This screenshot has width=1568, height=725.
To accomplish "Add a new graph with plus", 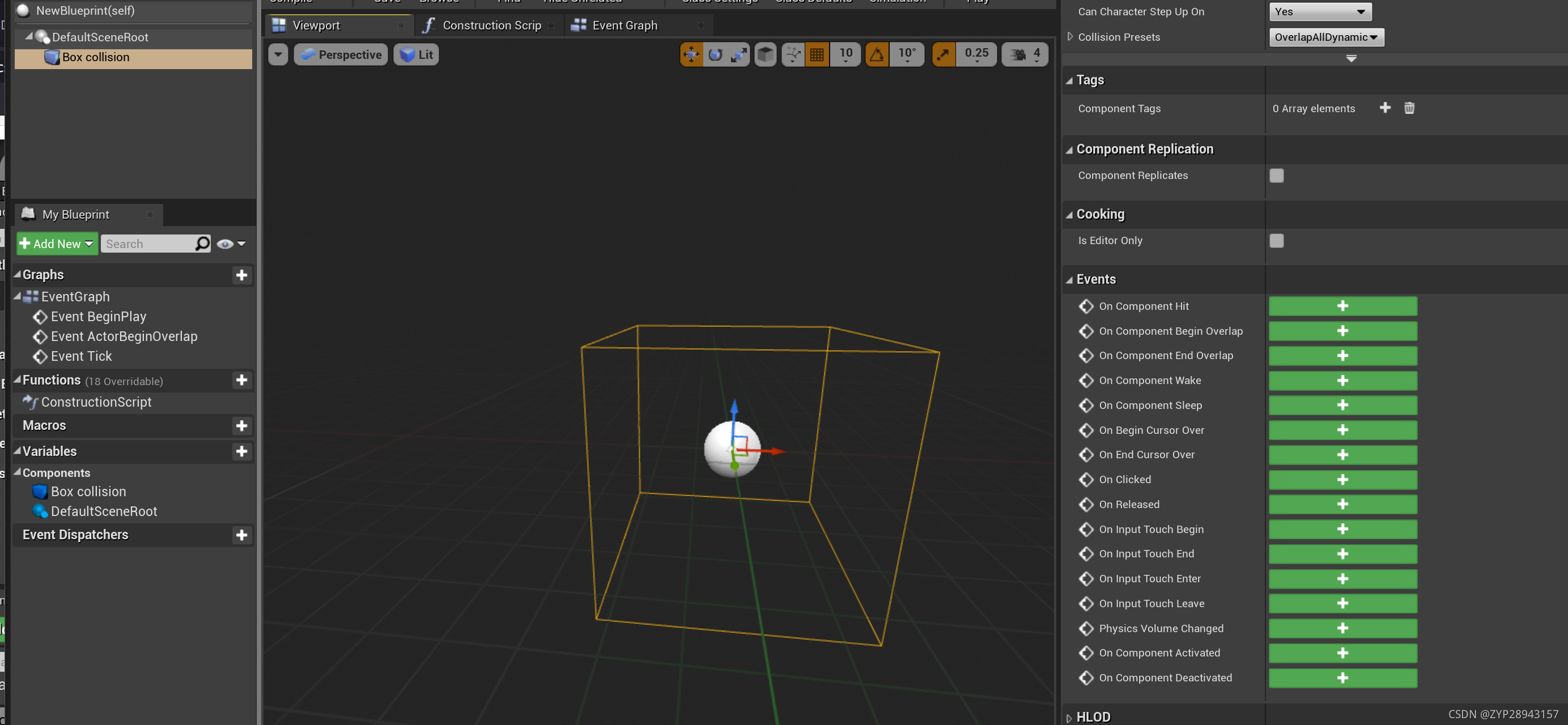I will [241, 275].
